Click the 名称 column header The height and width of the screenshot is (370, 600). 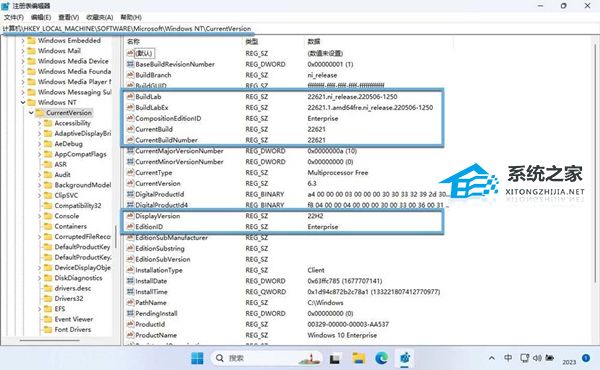133,41
